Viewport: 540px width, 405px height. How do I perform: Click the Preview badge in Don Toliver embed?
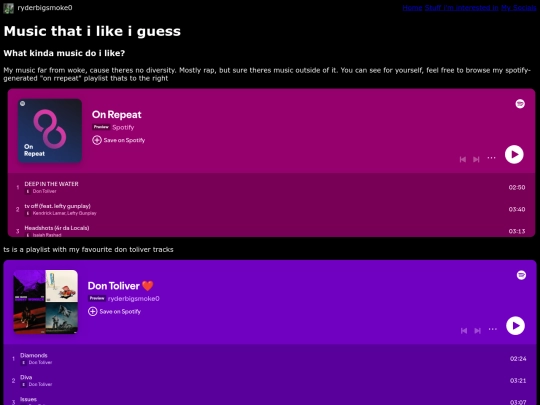[x=97, y=298]
